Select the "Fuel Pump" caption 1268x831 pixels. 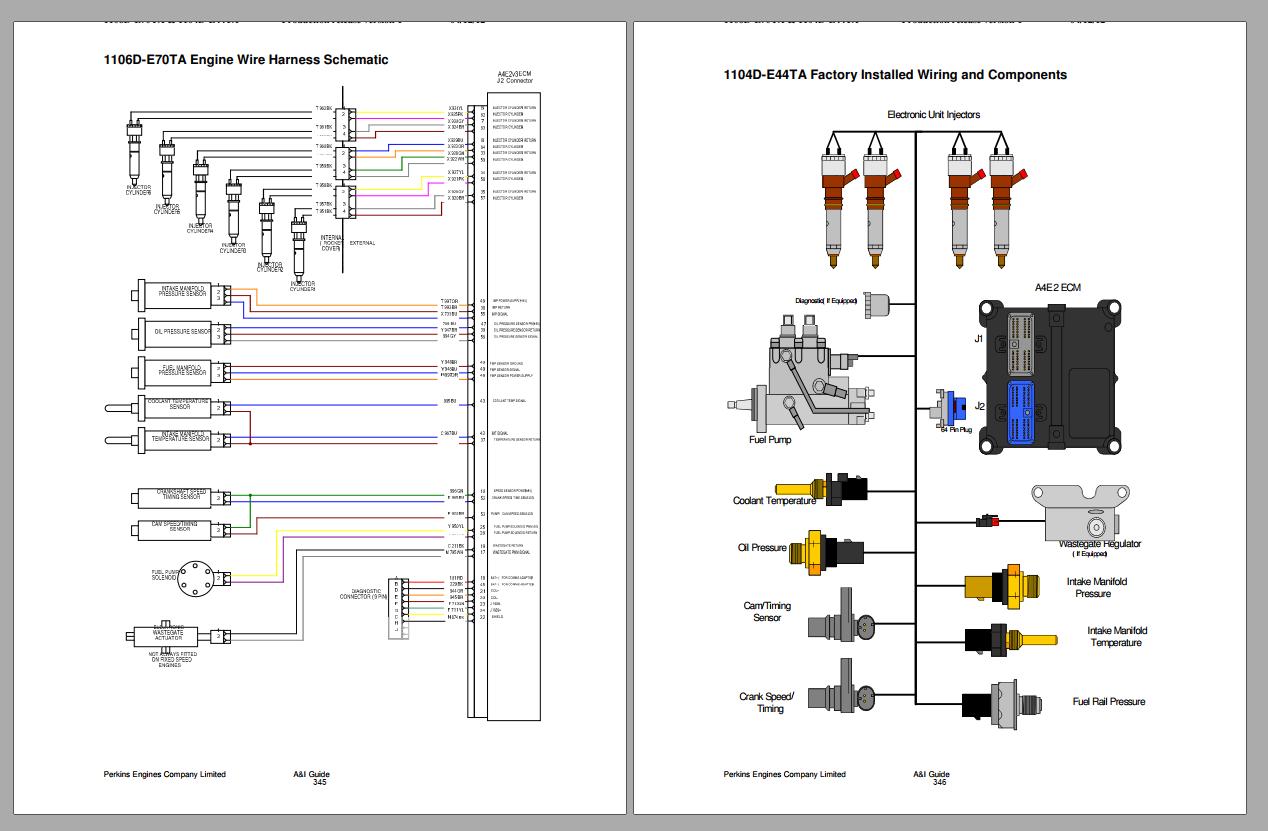point(770,439)
